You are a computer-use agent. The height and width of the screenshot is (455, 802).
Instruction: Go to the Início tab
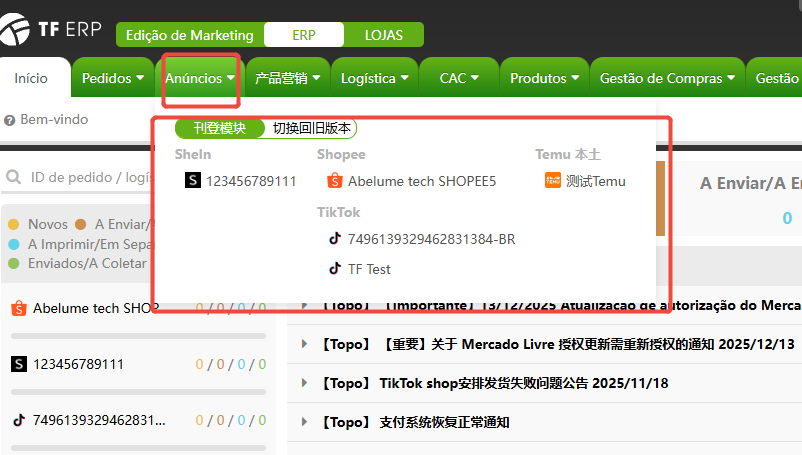pos(31,78)
